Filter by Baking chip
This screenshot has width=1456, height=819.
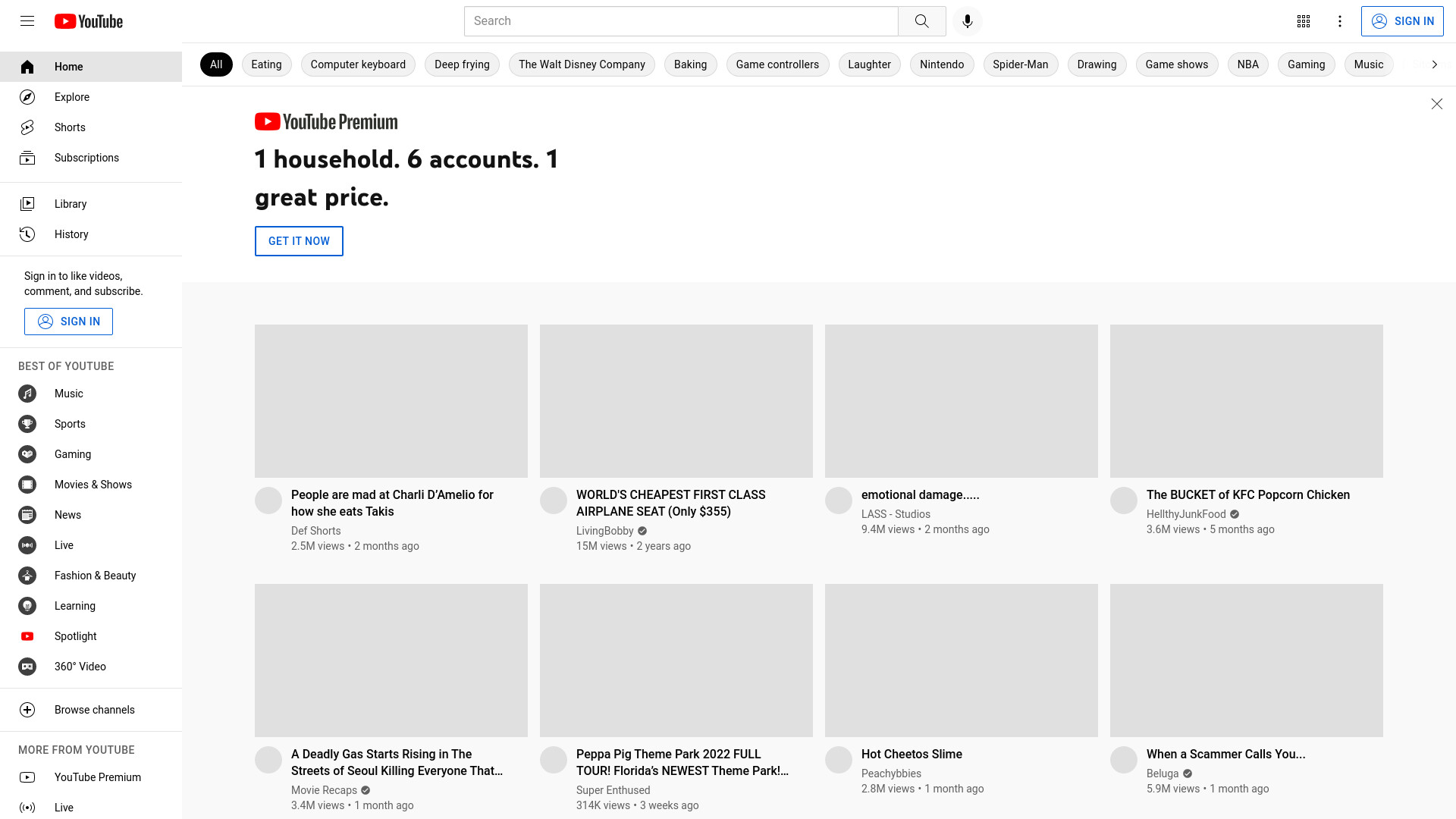690,64
